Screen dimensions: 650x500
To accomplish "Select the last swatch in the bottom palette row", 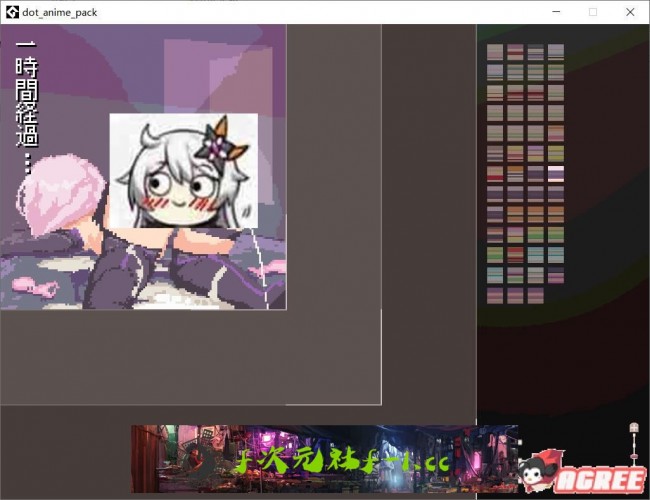I will [x=535, y=295].
